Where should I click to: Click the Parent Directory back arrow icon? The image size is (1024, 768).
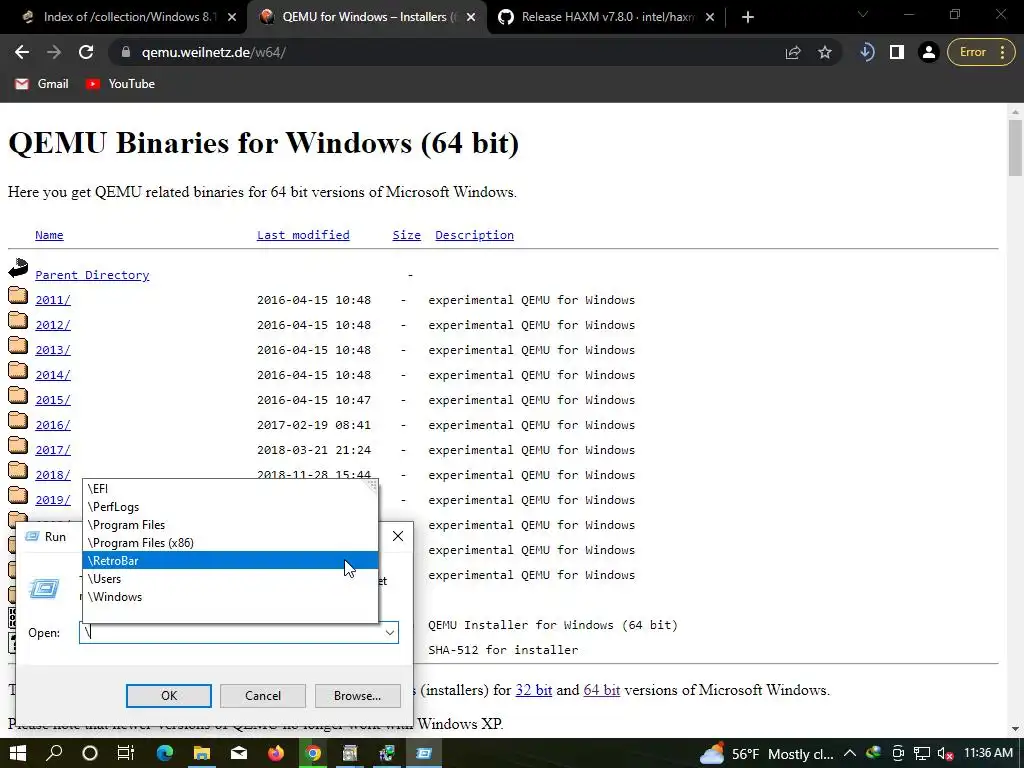coord(18,268)
